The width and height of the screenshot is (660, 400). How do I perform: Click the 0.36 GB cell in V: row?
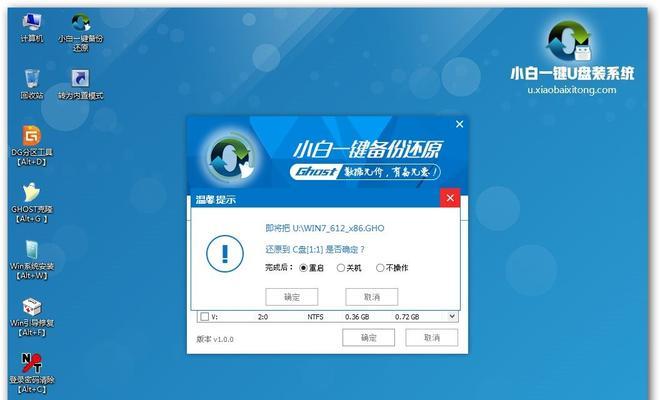357,317
